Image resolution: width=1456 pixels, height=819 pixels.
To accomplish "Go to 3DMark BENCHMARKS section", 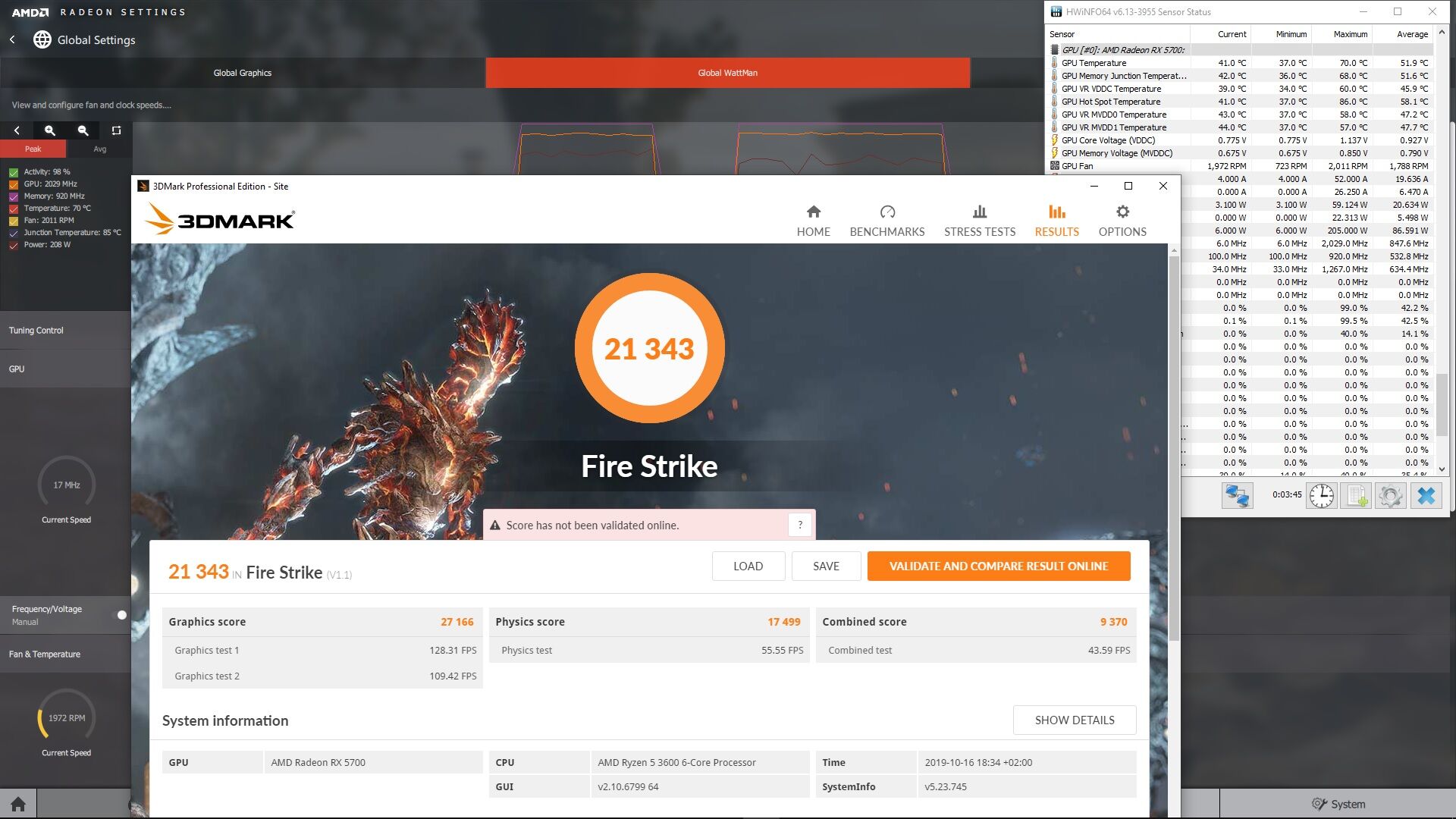I will point(887,221).
